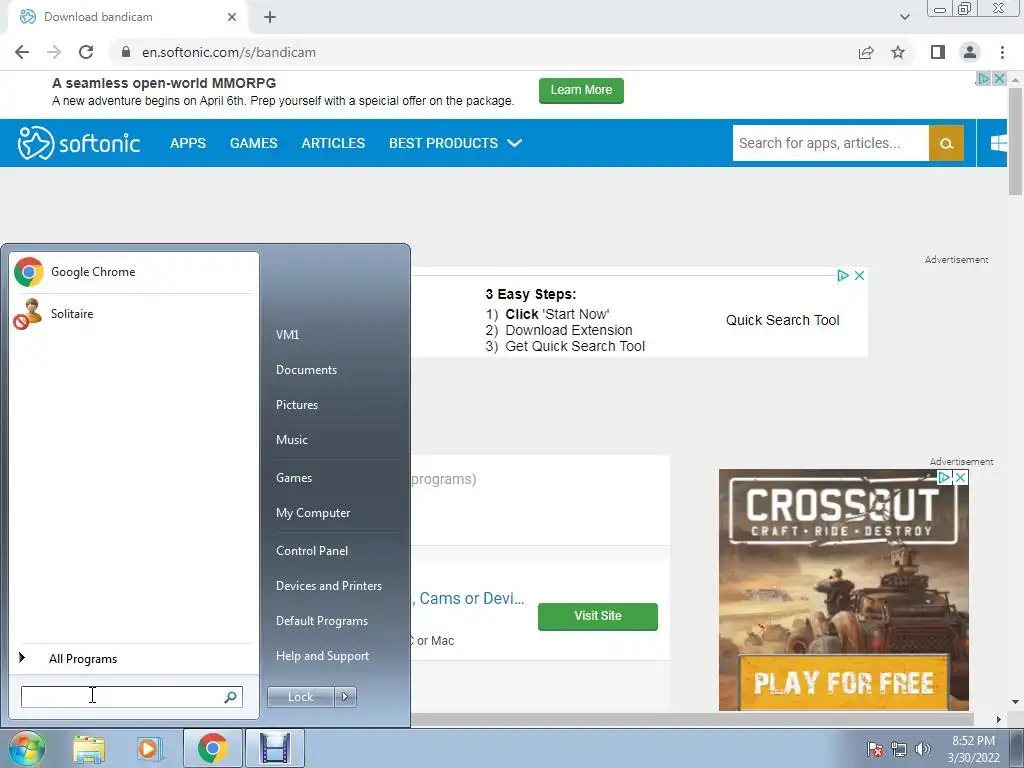Click the network tray icon
Viewport: 1024px width, 768px height.
pos(899,749)
